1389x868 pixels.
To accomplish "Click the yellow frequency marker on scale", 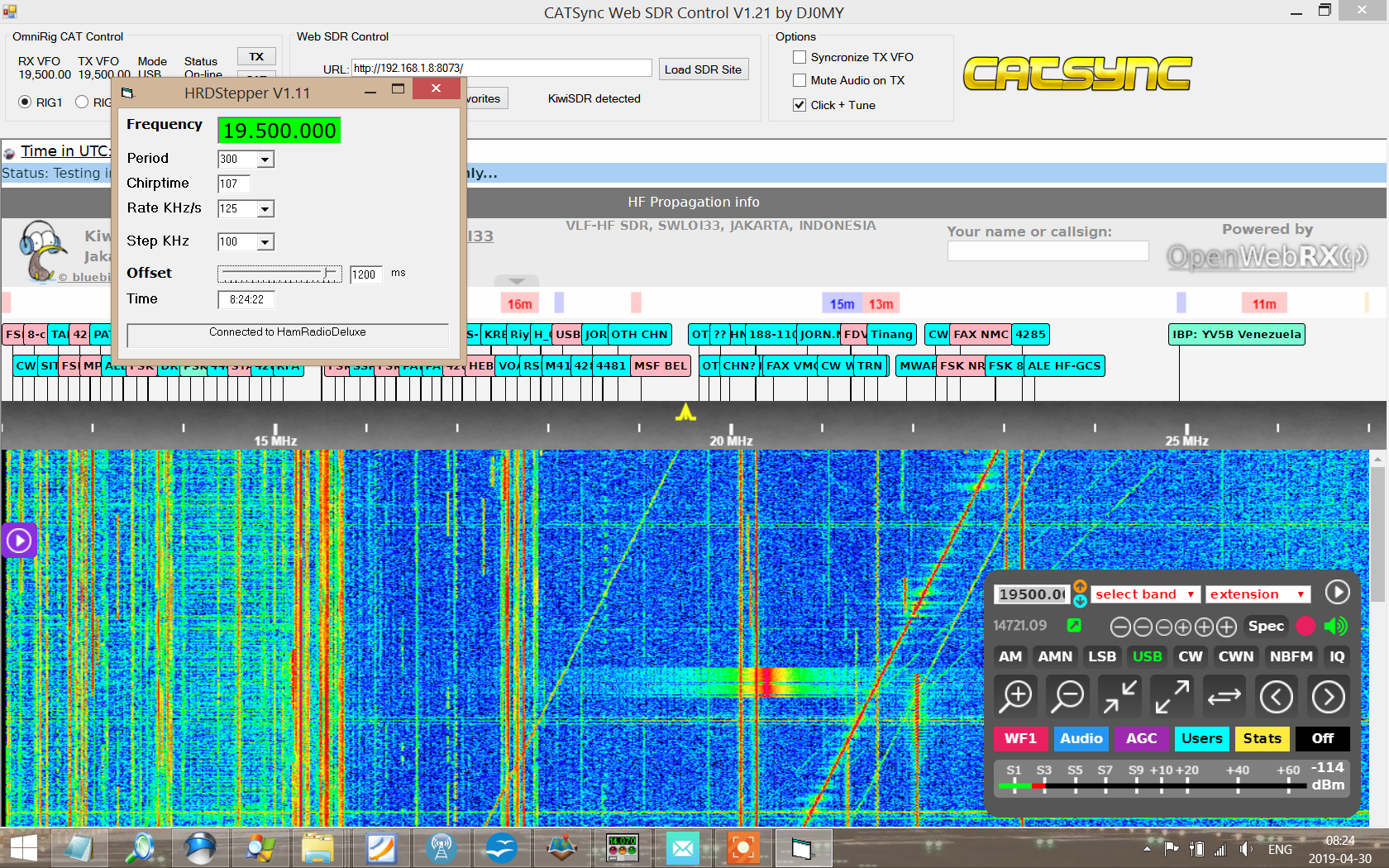I will point(685,412).
